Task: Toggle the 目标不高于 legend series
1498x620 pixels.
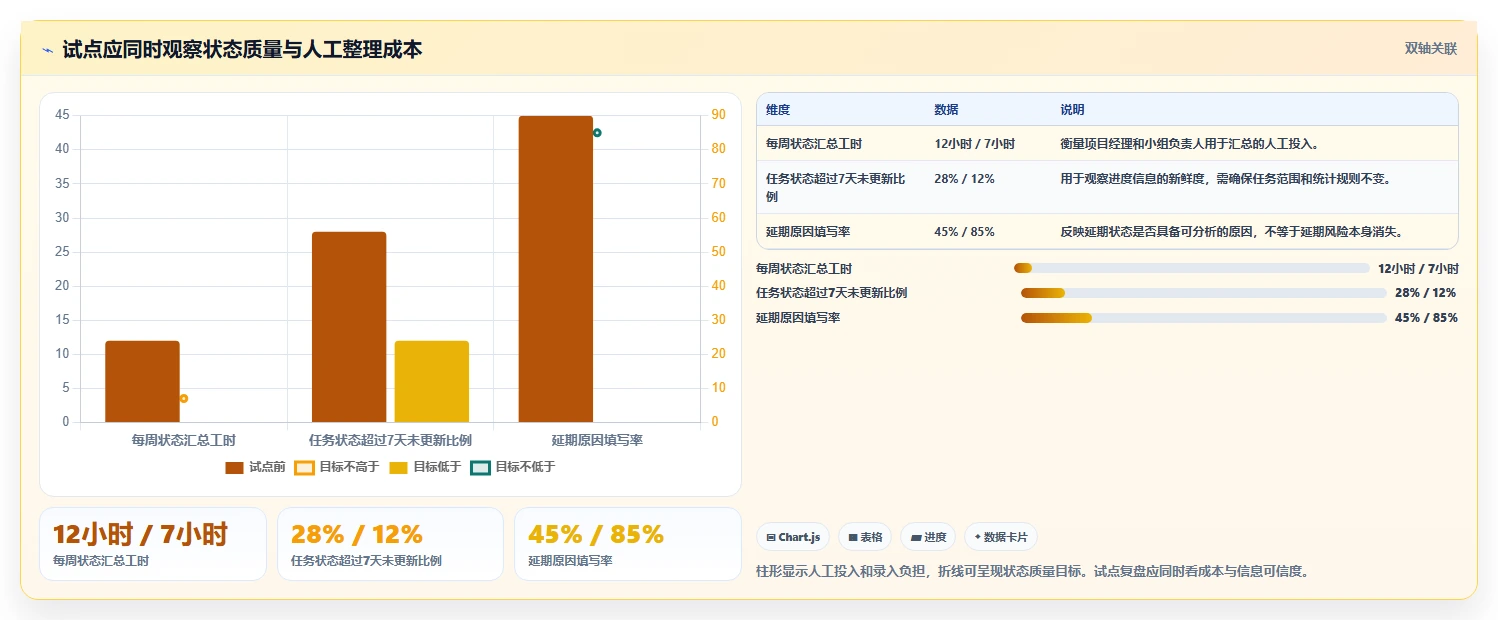Action: click(x=337, y=467)
